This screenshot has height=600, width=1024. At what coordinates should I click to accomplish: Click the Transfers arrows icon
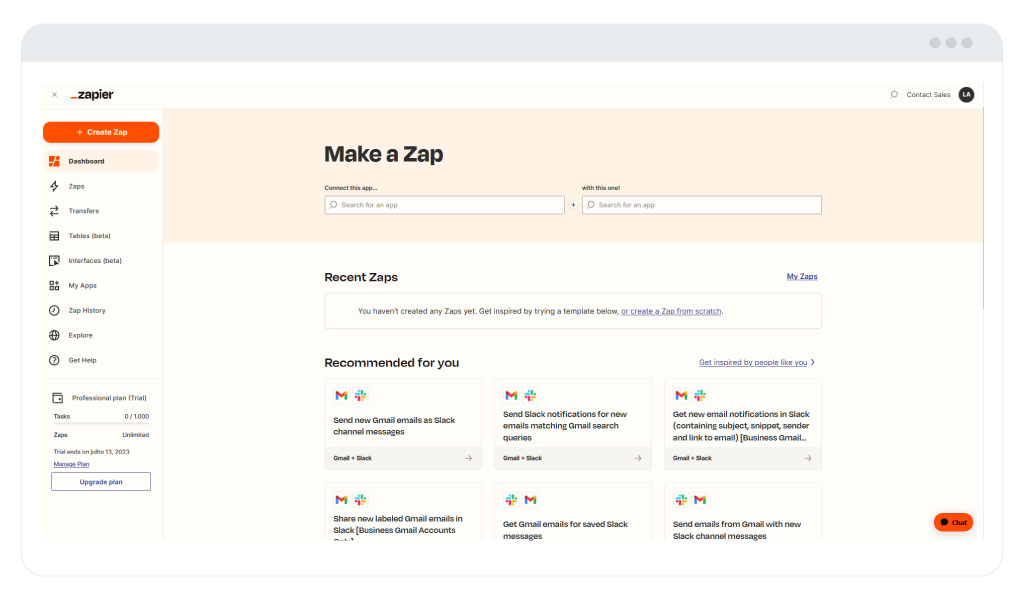[54, 211]
